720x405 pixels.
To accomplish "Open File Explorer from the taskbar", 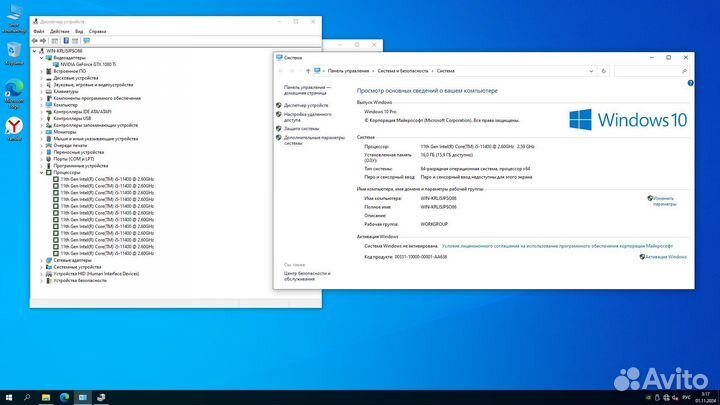I will (x=46, y=397).
